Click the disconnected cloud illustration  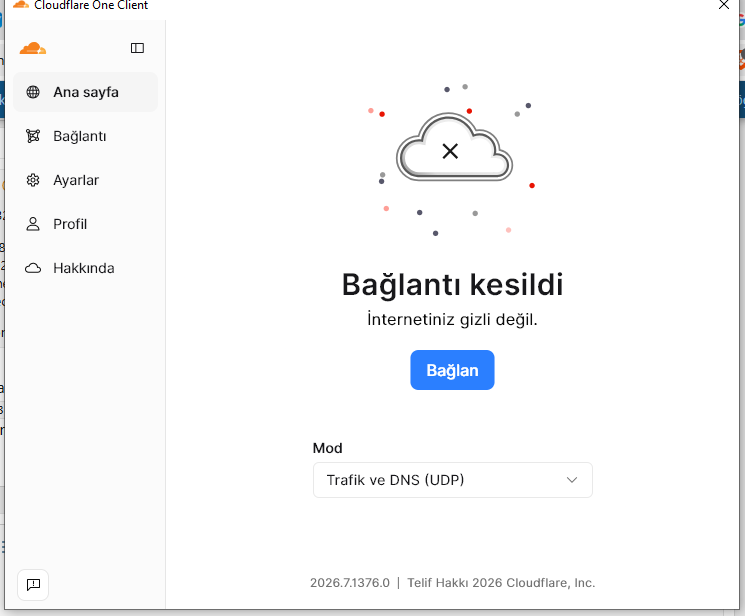pos(454,147)
